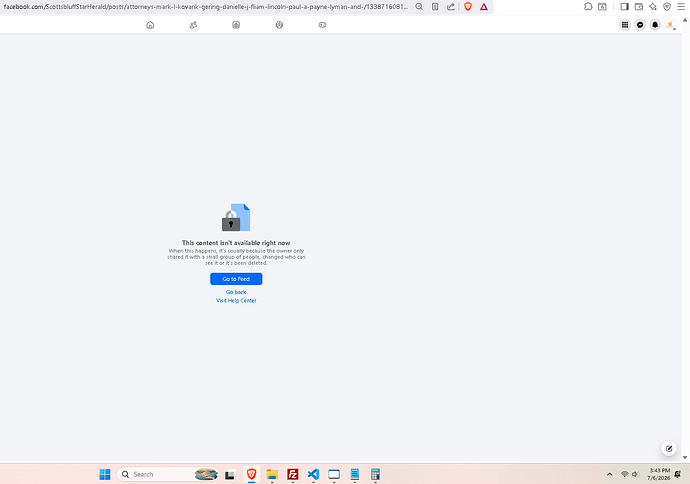
Task: Toggle Brave Shields lion icon in address bar
Action: (468, 7)
